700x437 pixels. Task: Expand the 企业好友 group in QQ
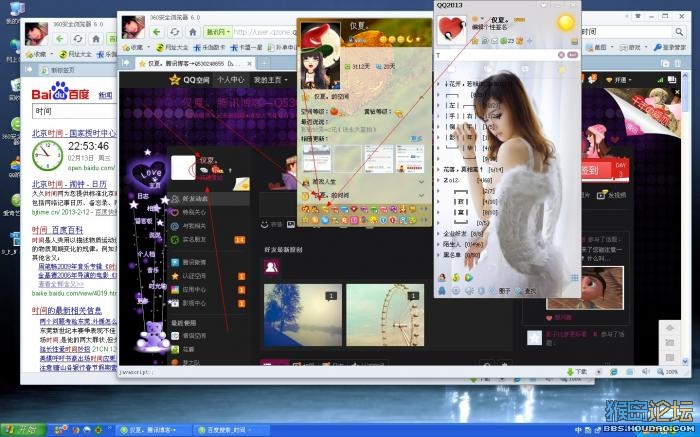coord(460,234)
